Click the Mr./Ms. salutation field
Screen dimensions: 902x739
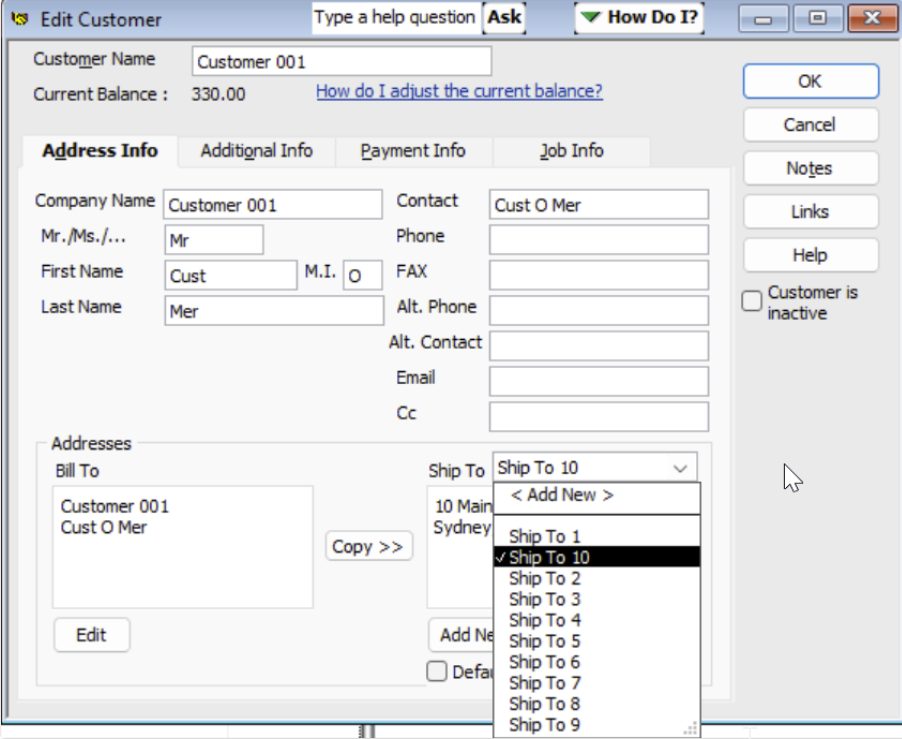(214, 240)
